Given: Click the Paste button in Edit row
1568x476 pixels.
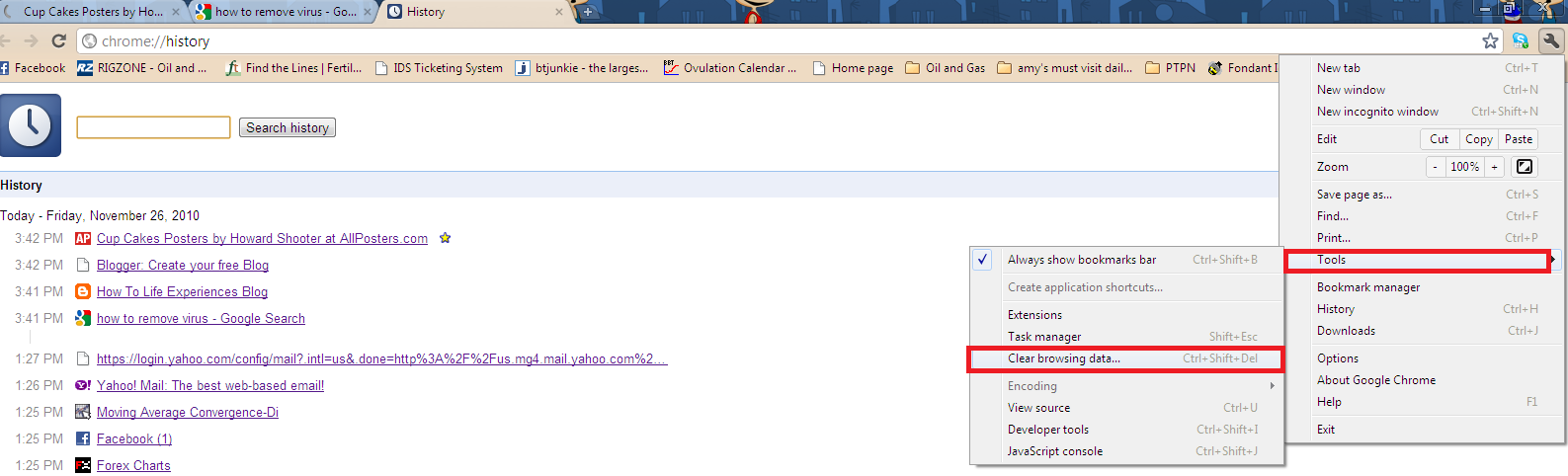Looking at the screenshot, I should pos(1519,139).
